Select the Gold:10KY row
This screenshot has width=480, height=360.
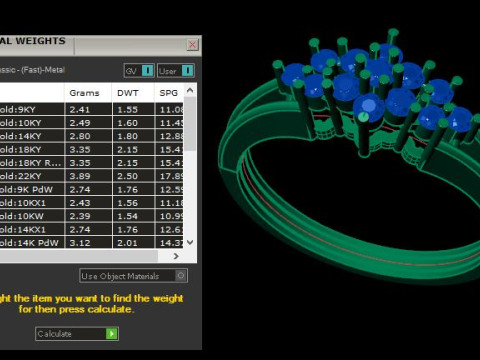pos(92,123)
